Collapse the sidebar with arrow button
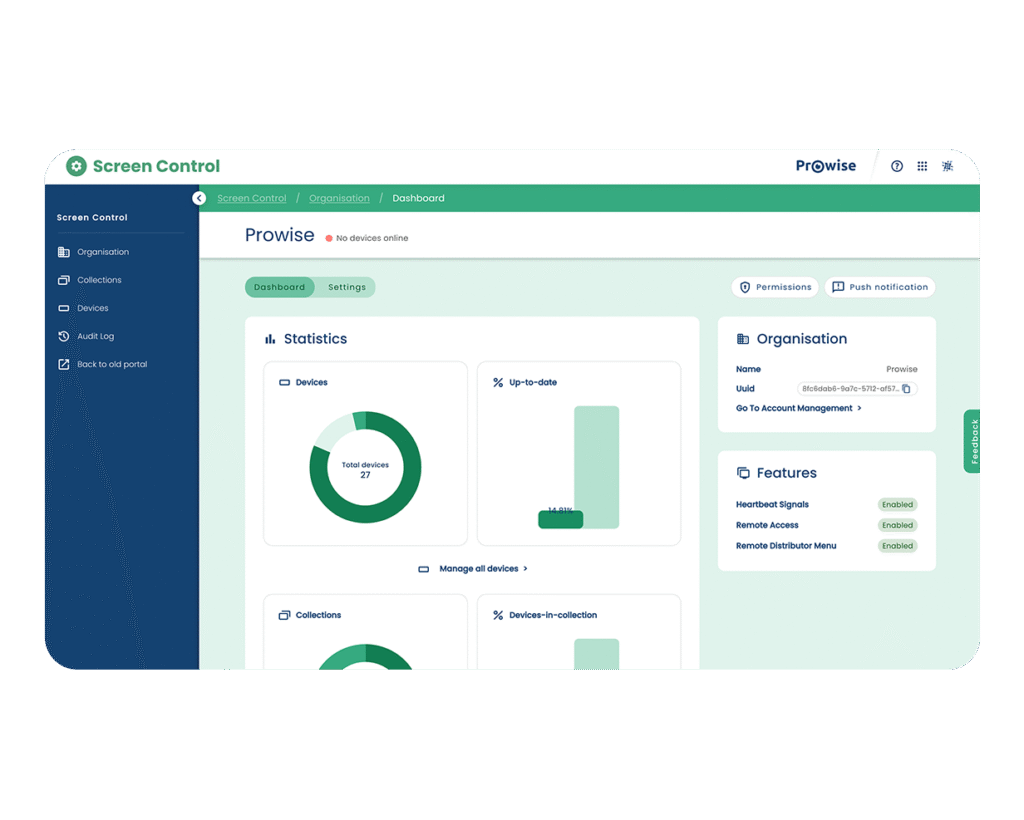Viewport: 1024px width, 820px height. 199,199
